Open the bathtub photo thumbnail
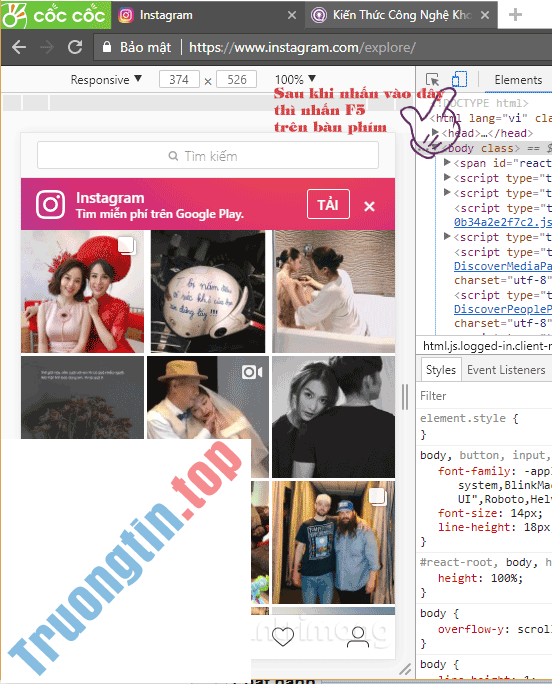This screenshot has height=684, width=552. point(333,291)
